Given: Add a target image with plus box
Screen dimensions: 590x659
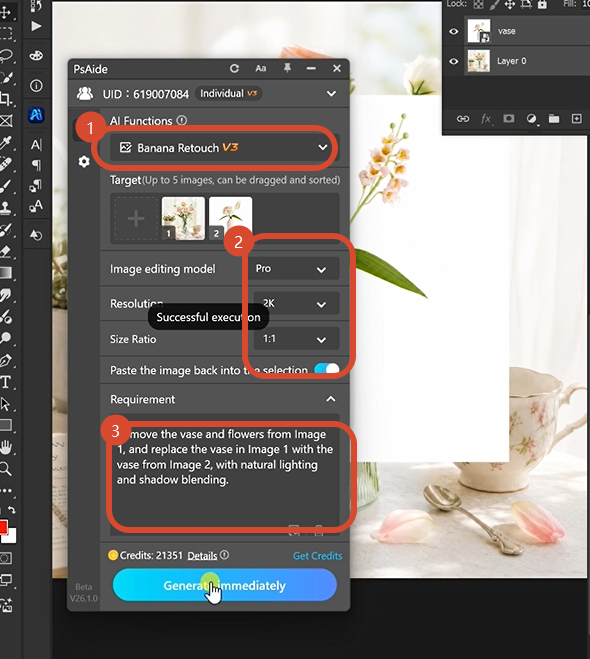Looking at the screenshot, I should pos(136,219).
